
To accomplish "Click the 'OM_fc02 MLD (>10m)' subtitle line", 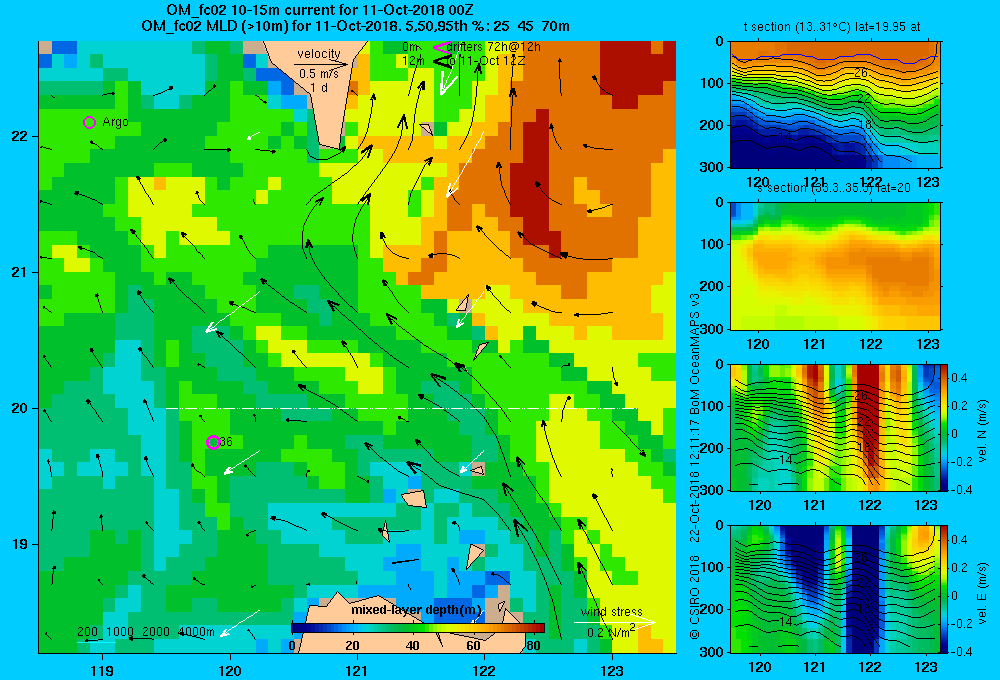I will (x=355, y=26).
